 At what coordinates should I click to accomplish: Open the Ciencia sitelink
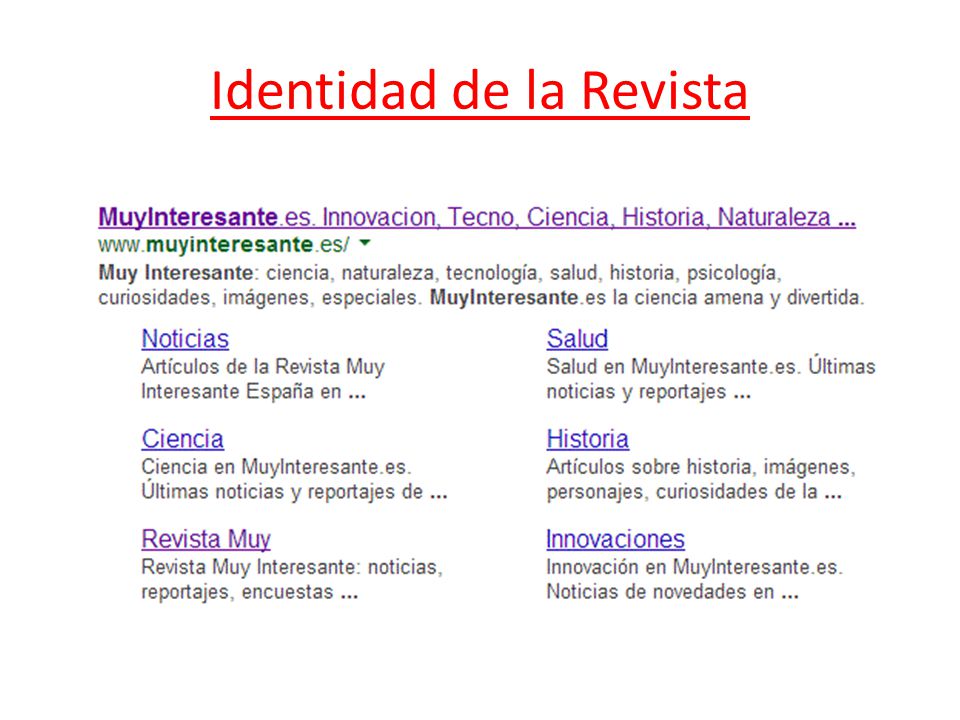click(182, 439)
